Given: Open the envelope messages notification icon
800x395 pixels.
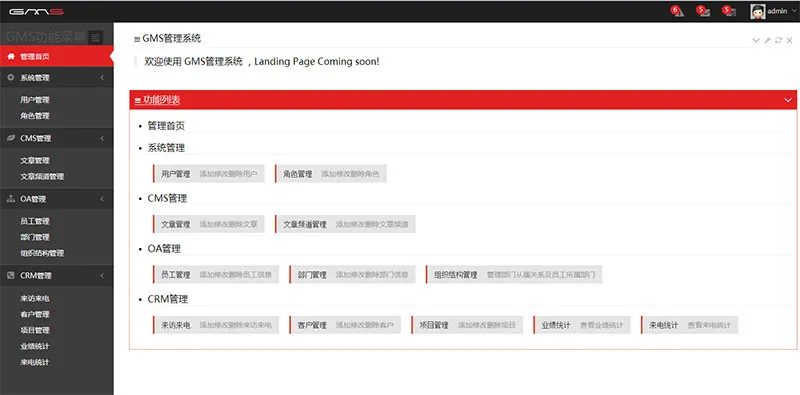Looking at the screenshot, I should (x=704, y=11).
